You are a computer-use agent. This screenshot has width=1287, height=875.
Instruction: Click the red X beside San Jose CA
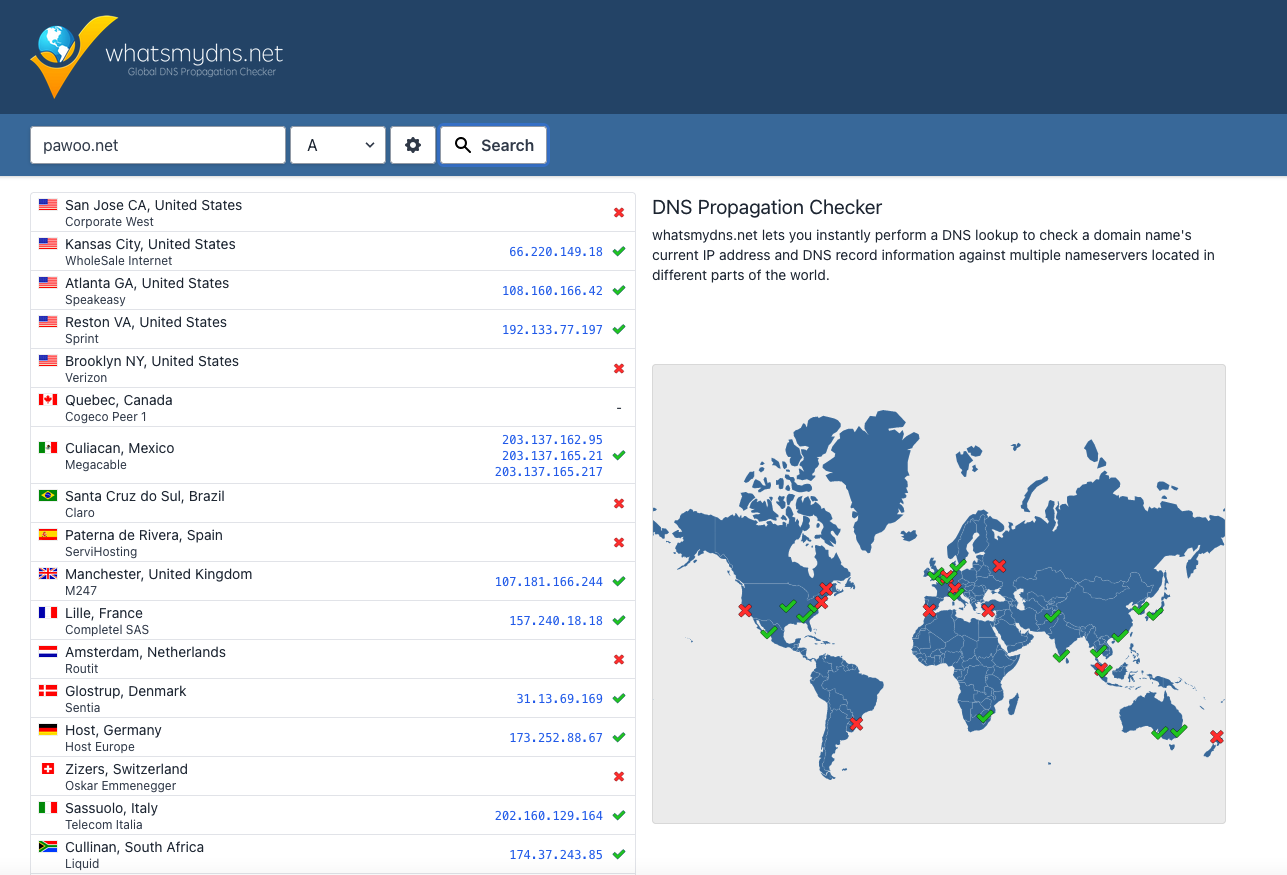[619, 213]
